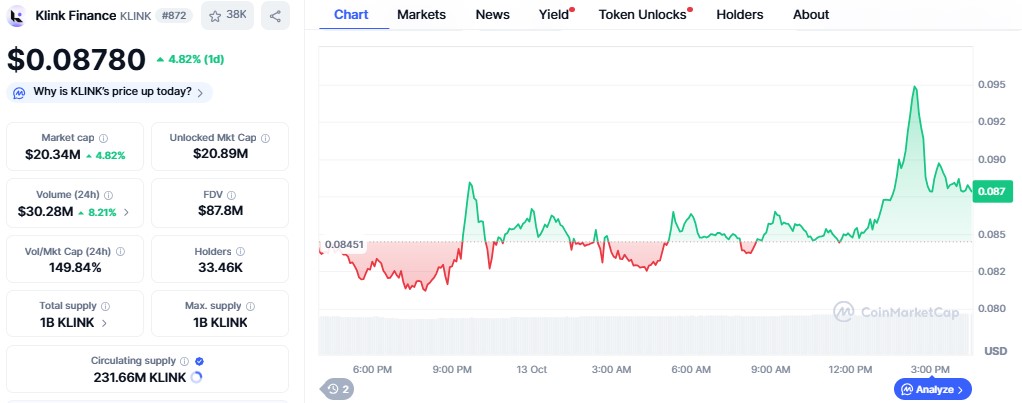Click the circulating supply progress ring
This screenshot has height=403, width=1022.
pyautogui.click(x=195, y=377)
